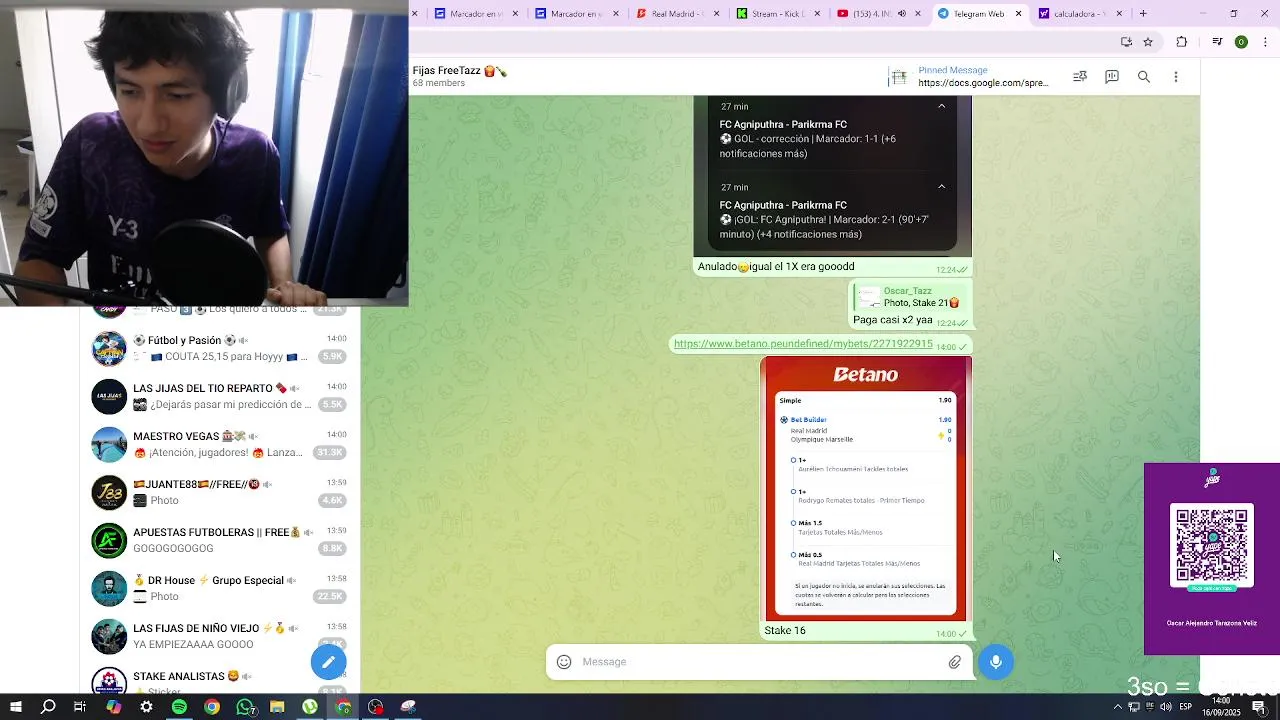Click 'Anulado igual el 1X era gooodd' message
Screen dimensions: 1280x720
(776, 267)
